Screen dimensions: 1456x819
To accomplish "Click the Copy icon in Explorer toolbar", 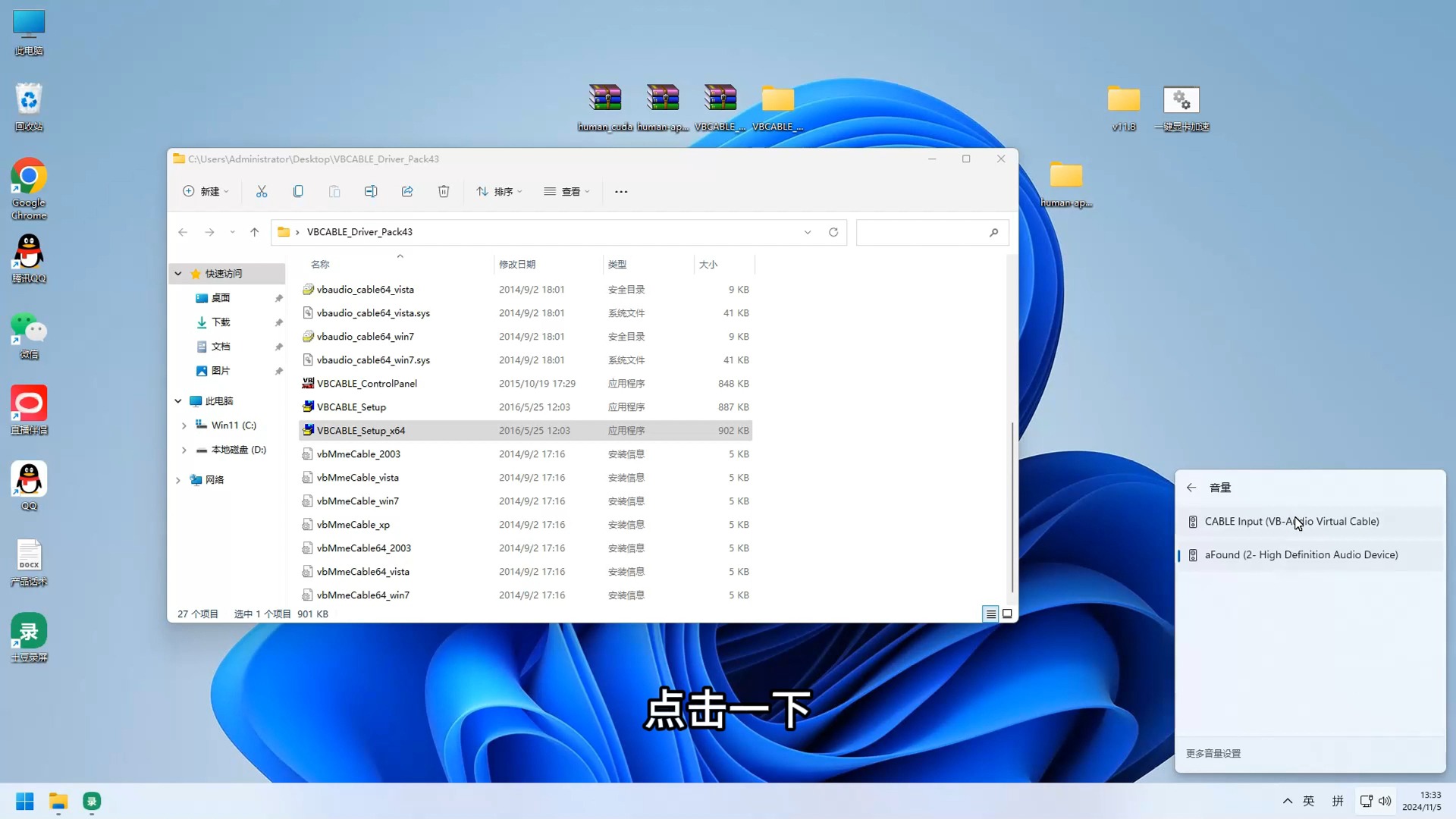I will (x=298, y=192).
